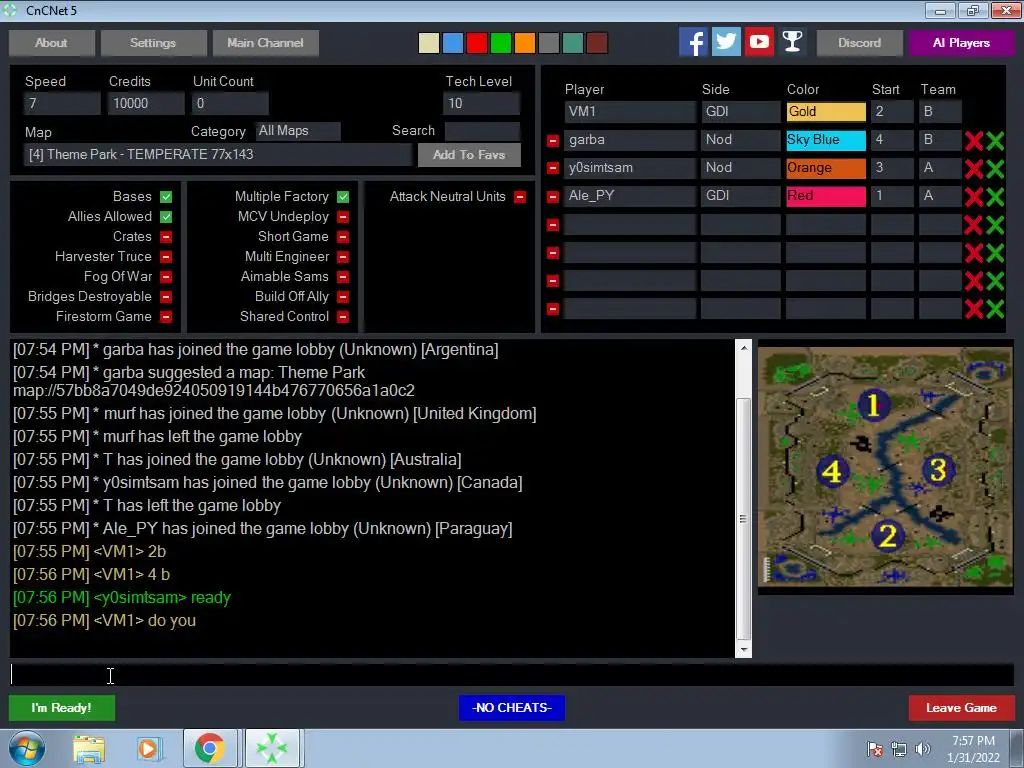Image resolution: width=1024 pixels, height=768 pixels.
Task: Select start position 1 on map preview
Action: [x=873, y=405]
